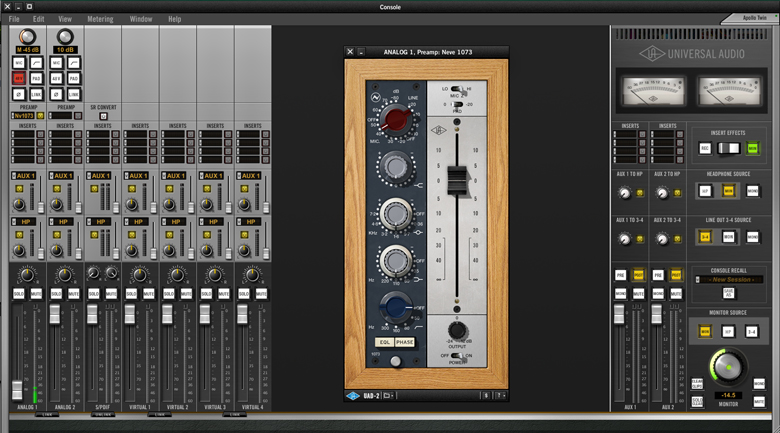Viewport: 780px width, 433px height.
Task: Toggle 48V phantom power on Analog 2
Action: point(56,78)
